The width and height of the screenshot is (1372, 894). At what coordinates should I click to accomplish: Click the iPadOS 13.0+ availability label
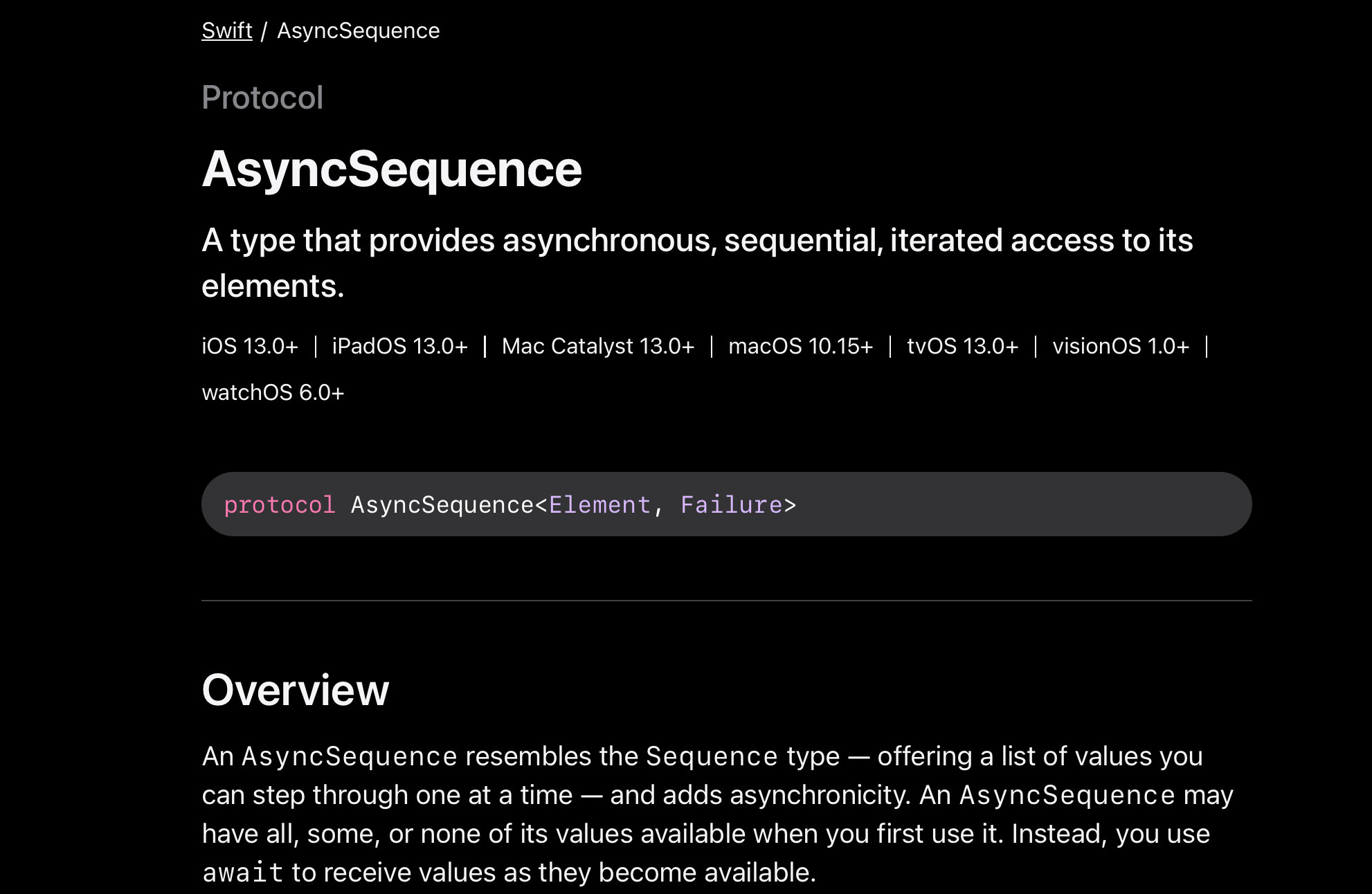[400, 346]
